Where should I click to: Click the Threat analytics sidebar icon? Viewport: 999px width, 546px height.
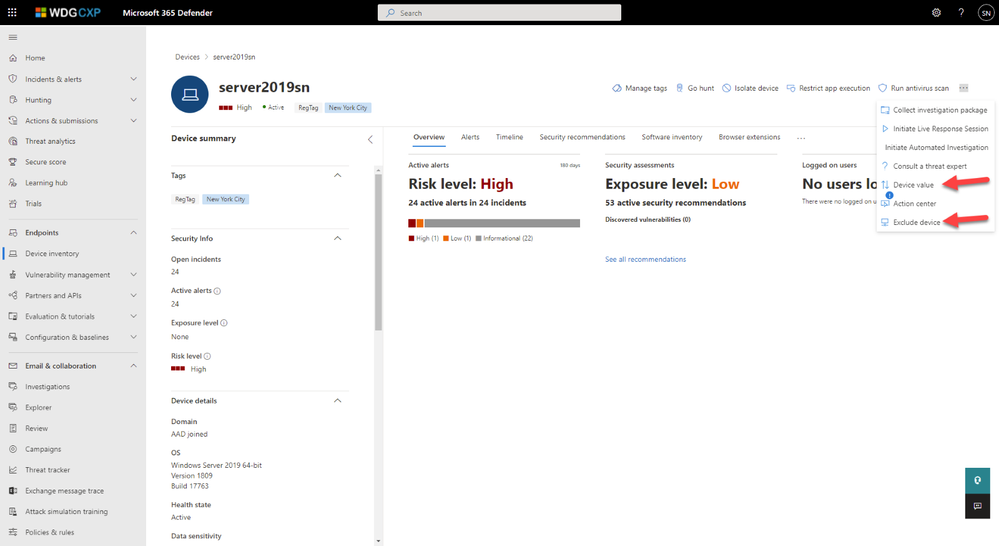point(13,141)
